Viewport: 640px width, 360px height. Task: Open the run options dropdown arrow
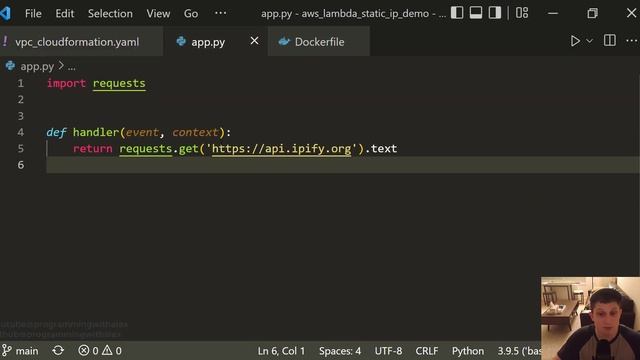(x=589, y=41)
